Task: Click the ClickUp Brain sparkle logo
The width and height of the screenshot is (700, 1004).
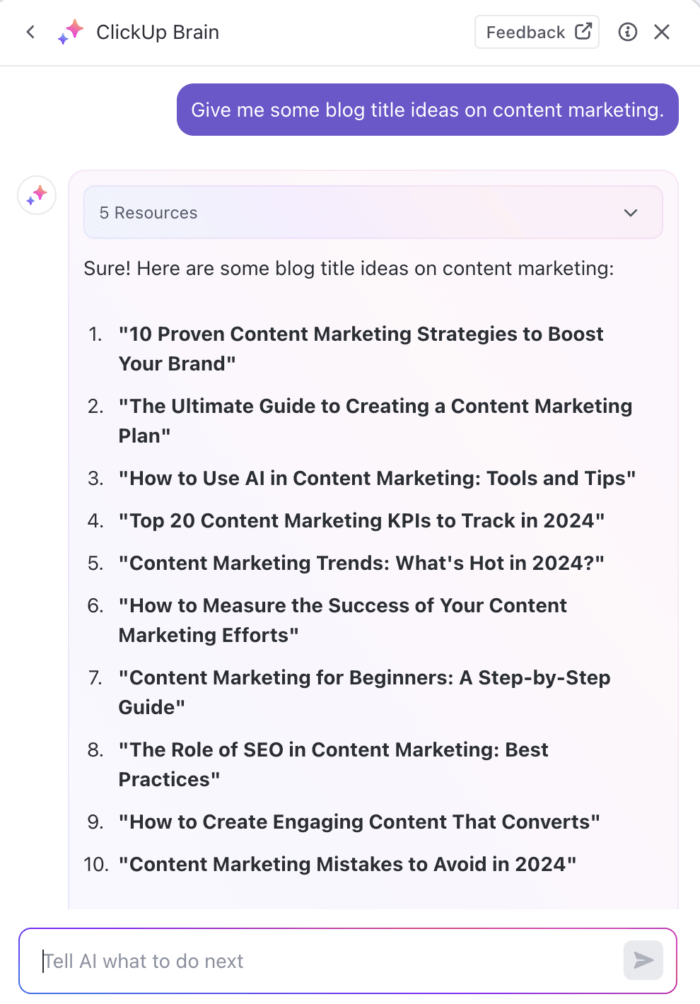Action: [70, 32]
